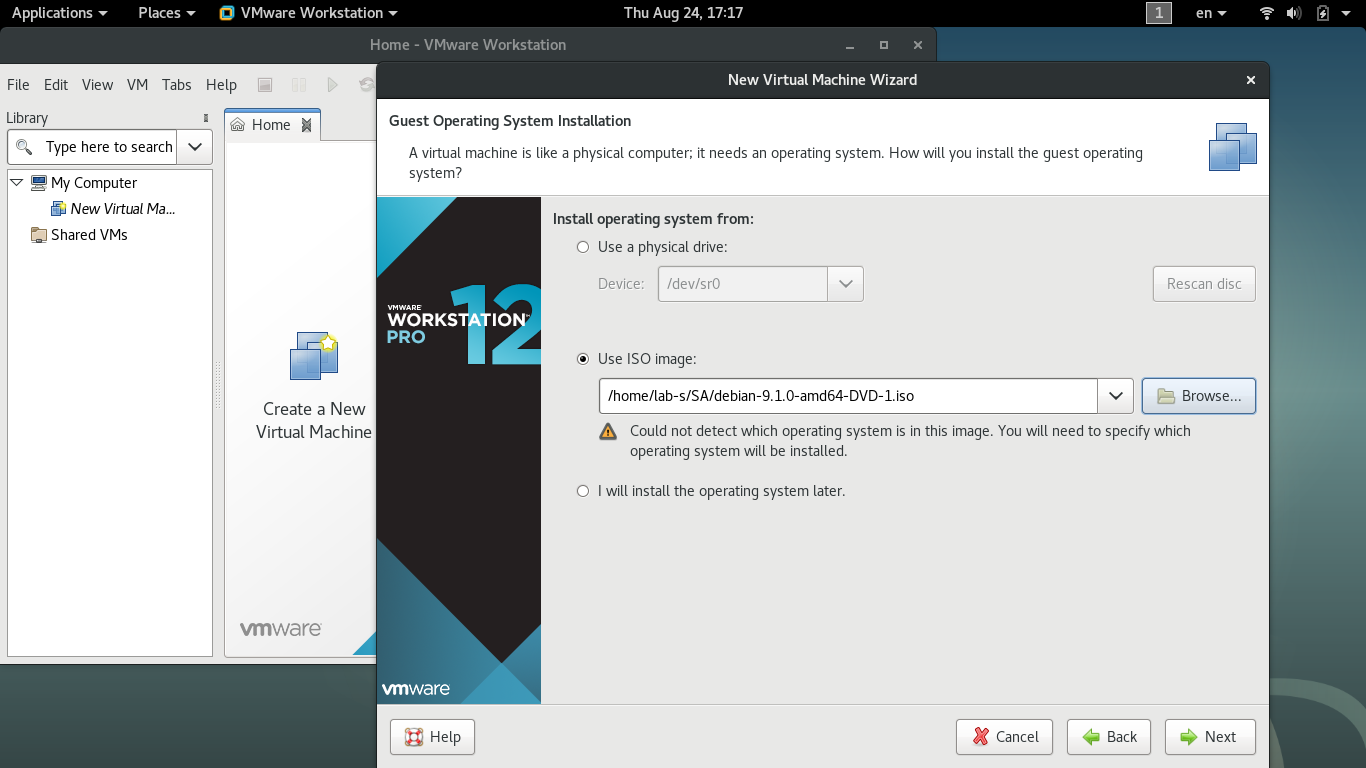Click the Wi-Fi icon in top bar
This screenshot has width=1366, height=768.
click(1267, 13)
